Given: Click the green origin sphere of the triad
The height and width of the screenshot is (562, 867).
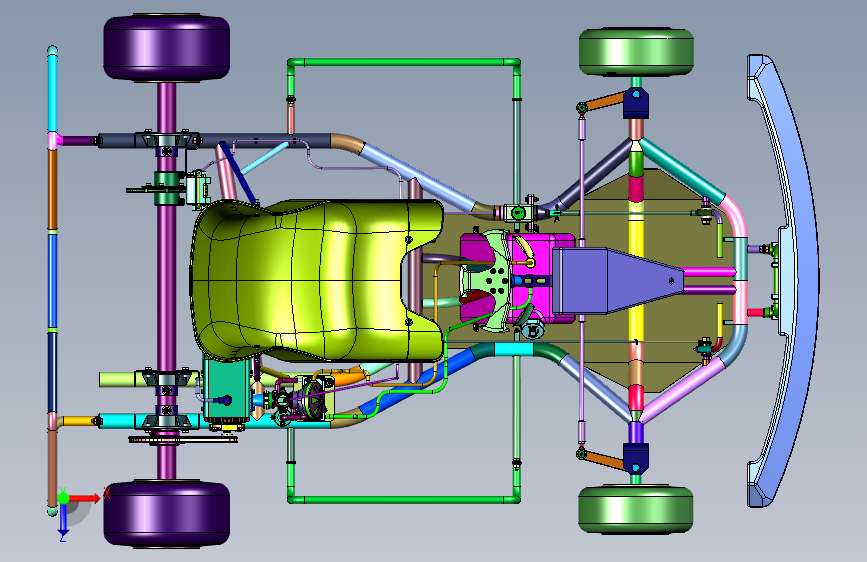Looking at the screenshot, I should point(64,498).
